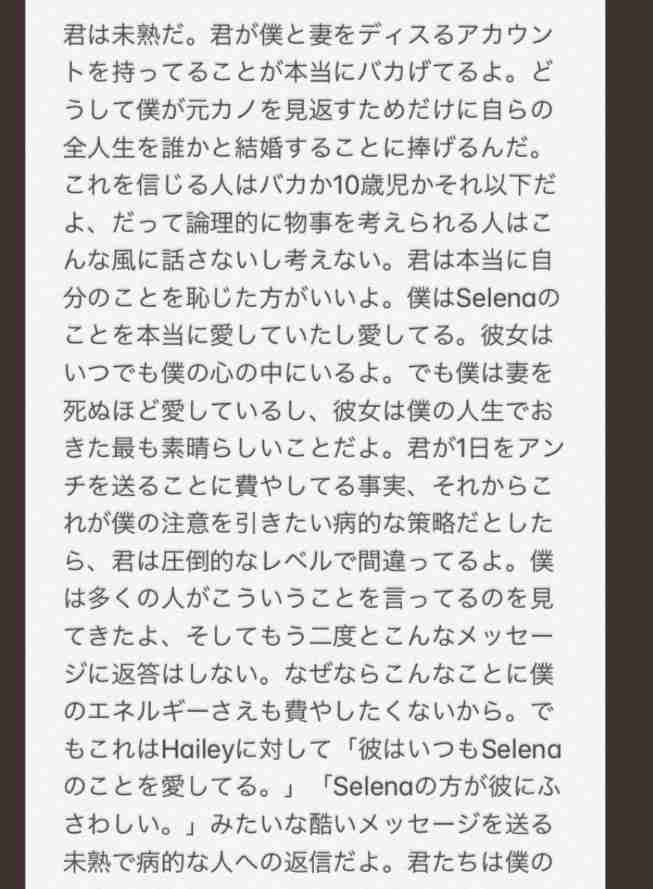The width and height of the screenshot is (653, 889).
Task: Click the word 結婚 in the text
Action: [260, 147]
